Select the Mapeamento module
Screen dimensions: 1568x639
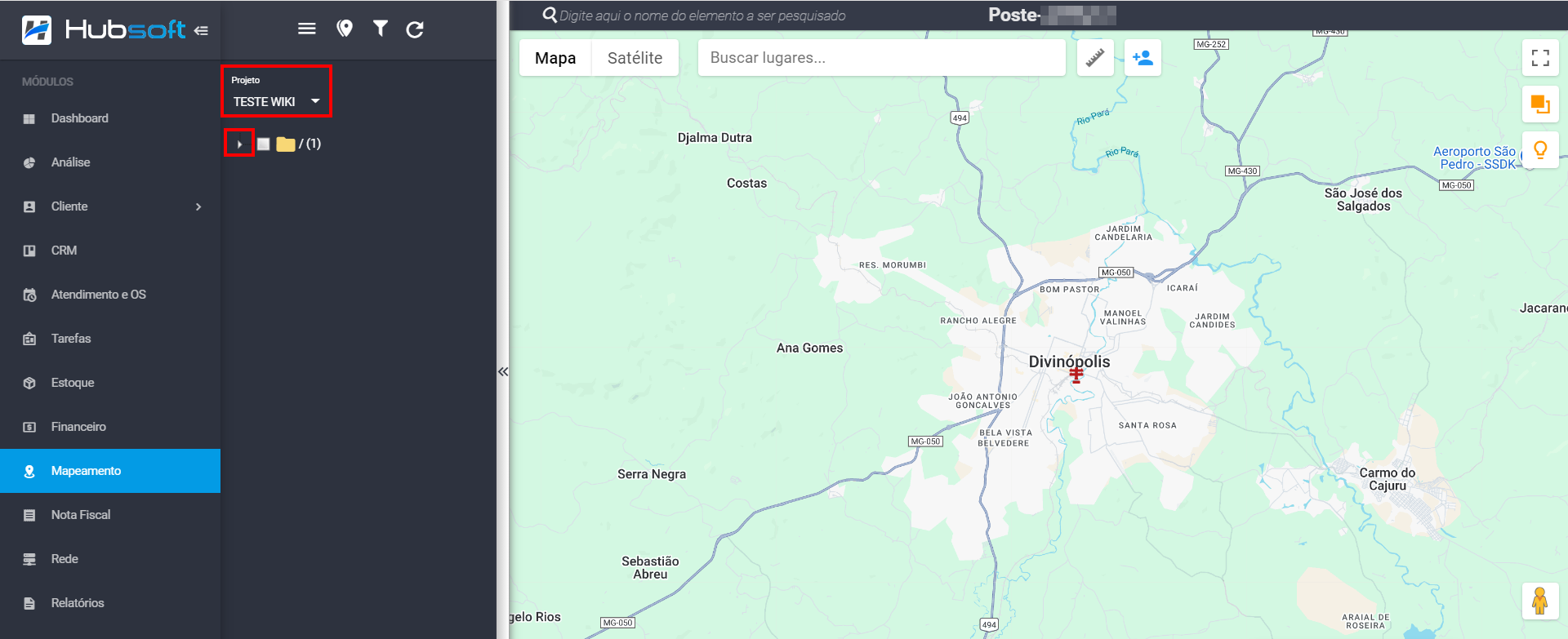(x=110, y=471)
